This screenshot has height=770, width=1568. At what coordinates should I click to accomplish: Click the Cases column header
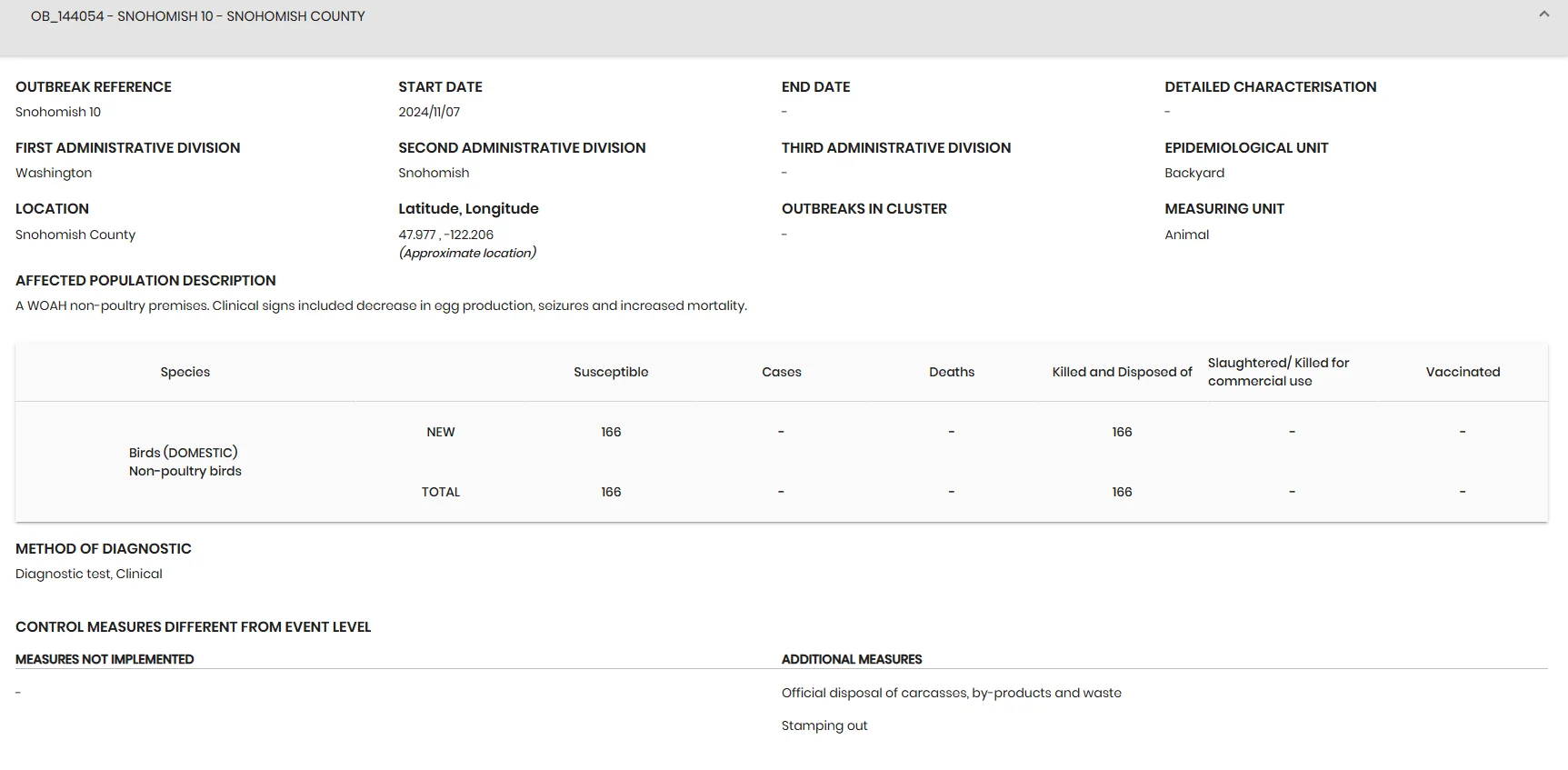[782, 372]
